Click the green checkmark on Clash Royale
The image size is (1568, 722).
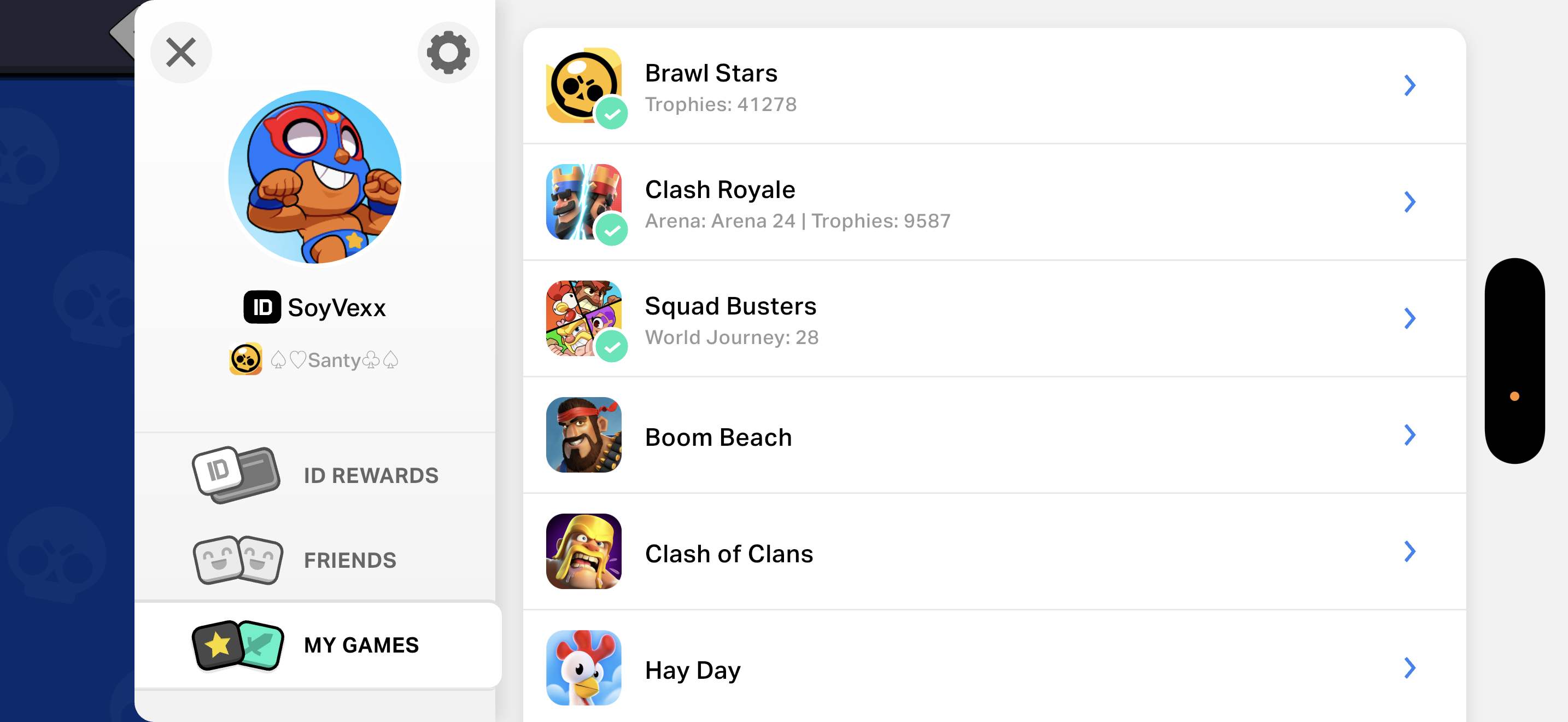pyautogui.click(x=611, y=230)
